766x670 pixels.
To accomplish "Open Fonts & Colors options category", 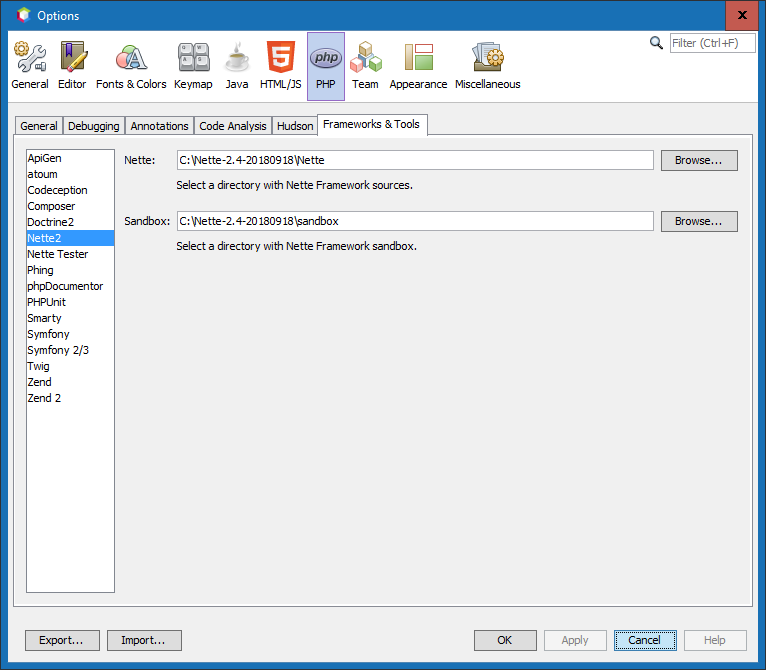I will pyautogui.click(x=131, y=66).
